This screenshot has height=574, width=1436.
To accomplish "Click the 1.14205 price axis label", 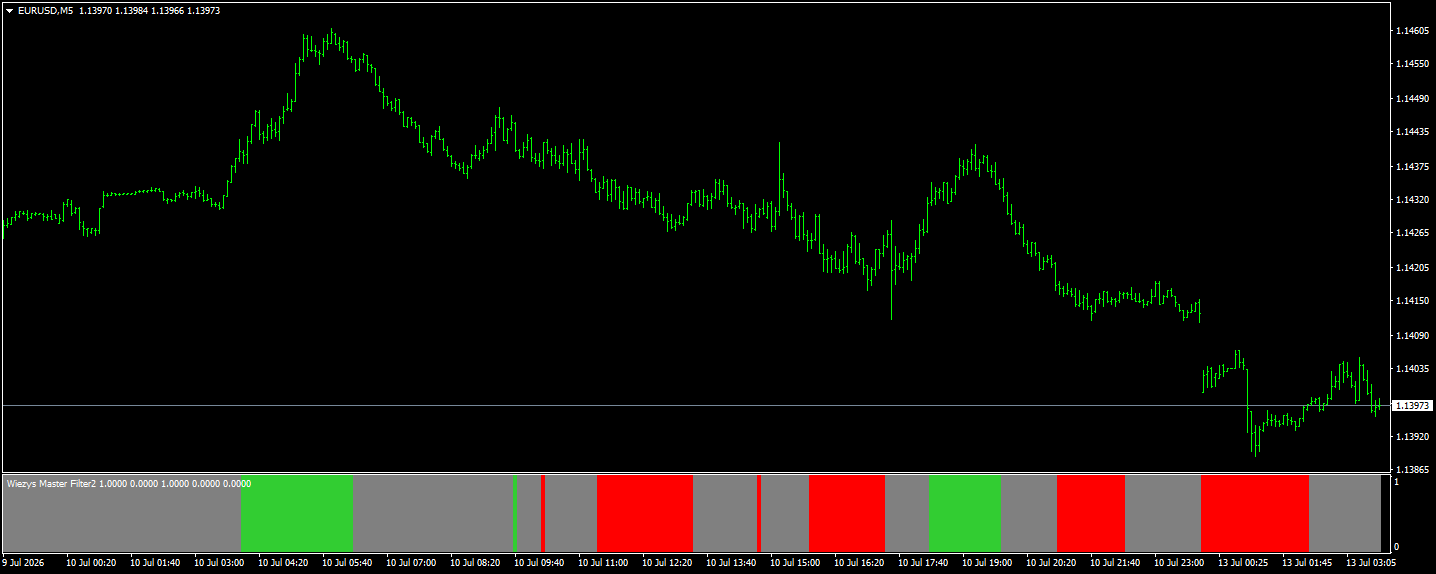I will coord(1411,267).
